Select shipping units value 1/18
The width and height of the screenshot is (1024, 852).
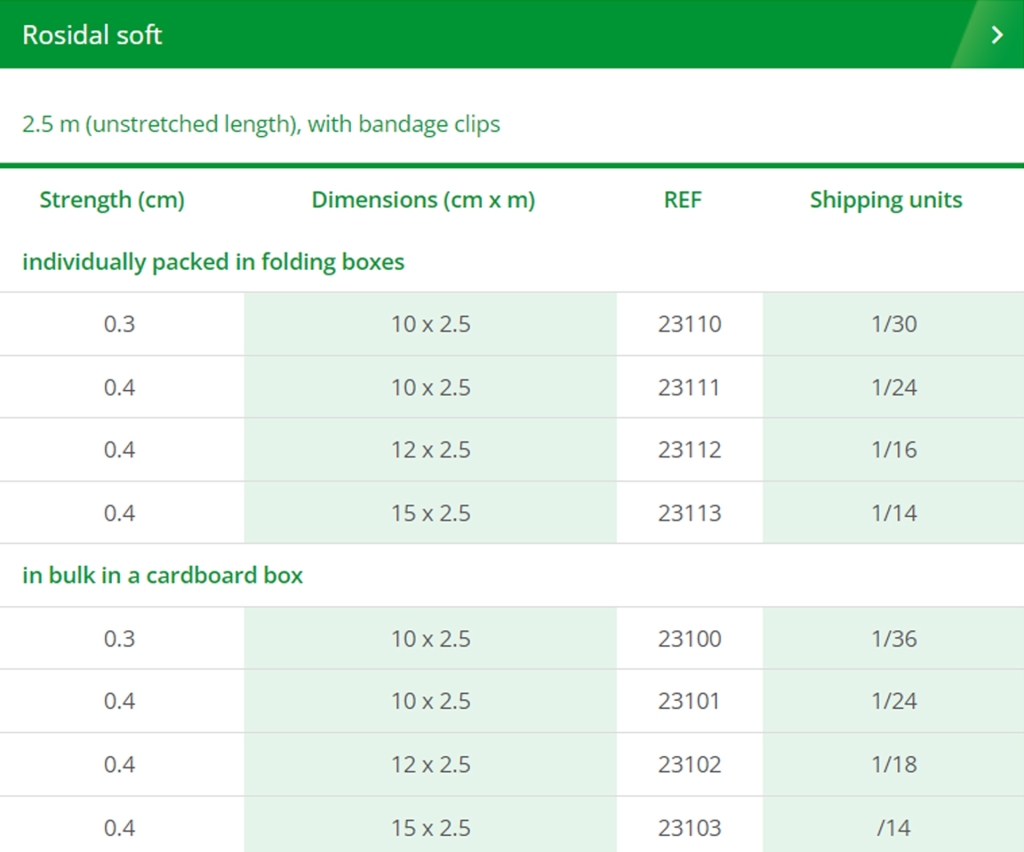click(x=894, y=765)
